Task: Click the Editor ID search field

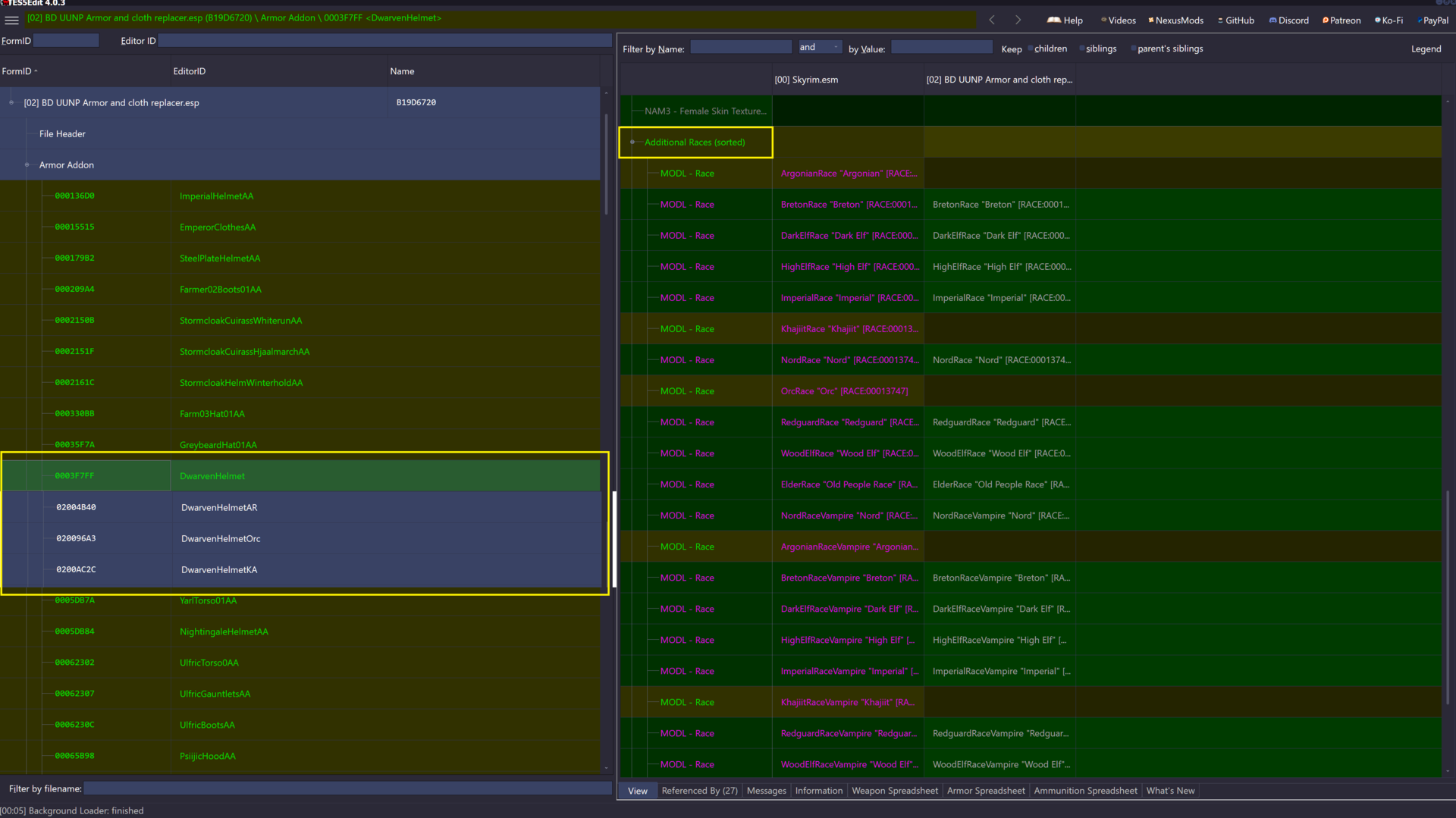Action: pos(385,40)
